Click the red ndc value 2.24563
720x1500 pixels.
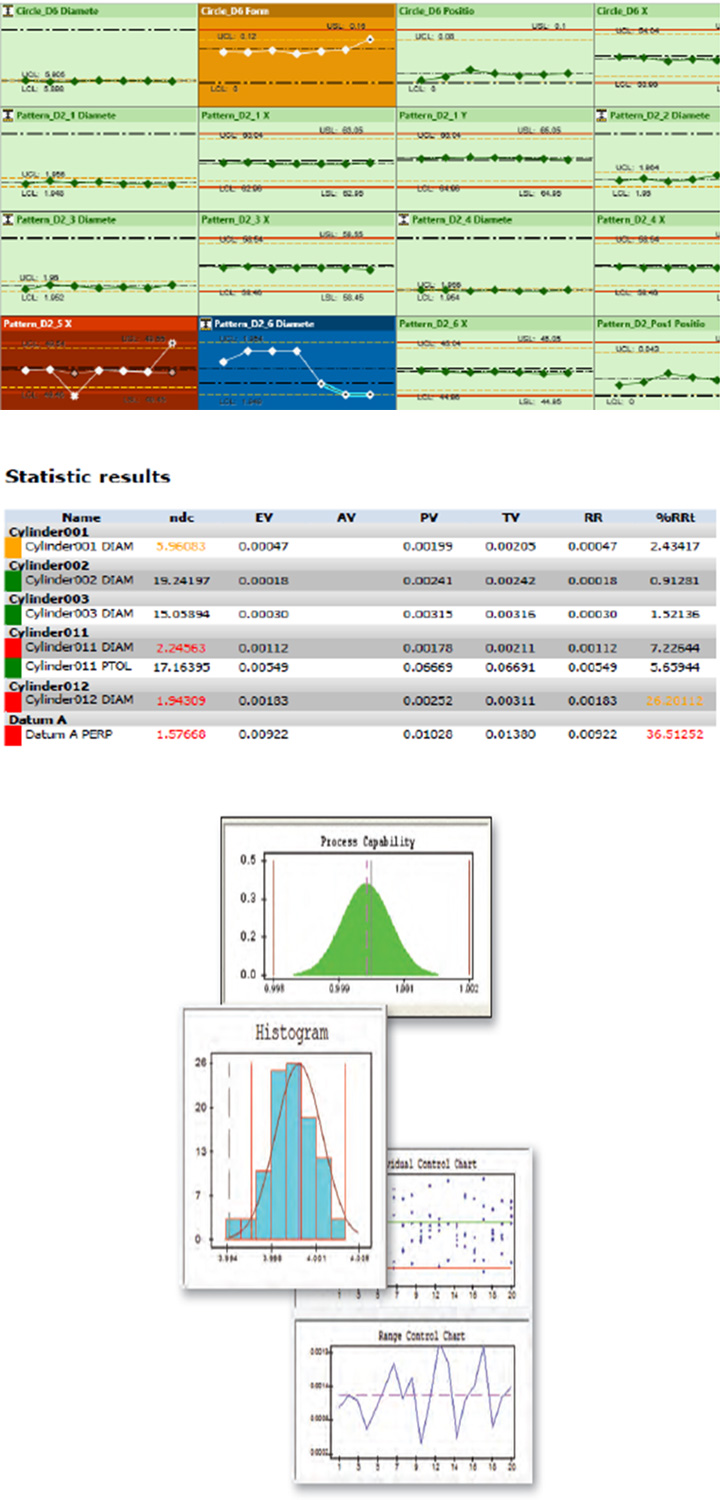pos(182,646)
